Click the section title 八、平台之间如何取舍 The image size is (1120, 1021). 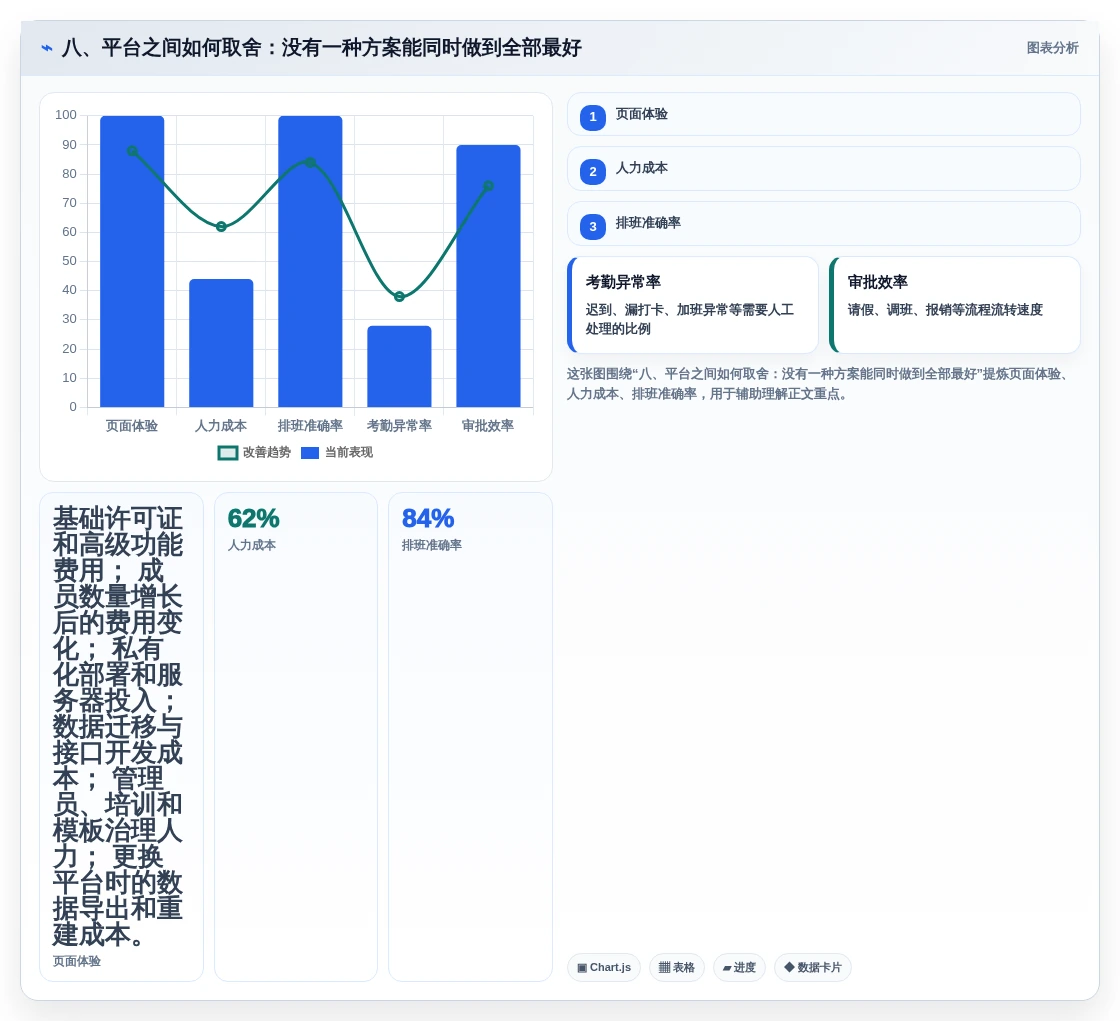pyautogui.click(x=322, y=48)
